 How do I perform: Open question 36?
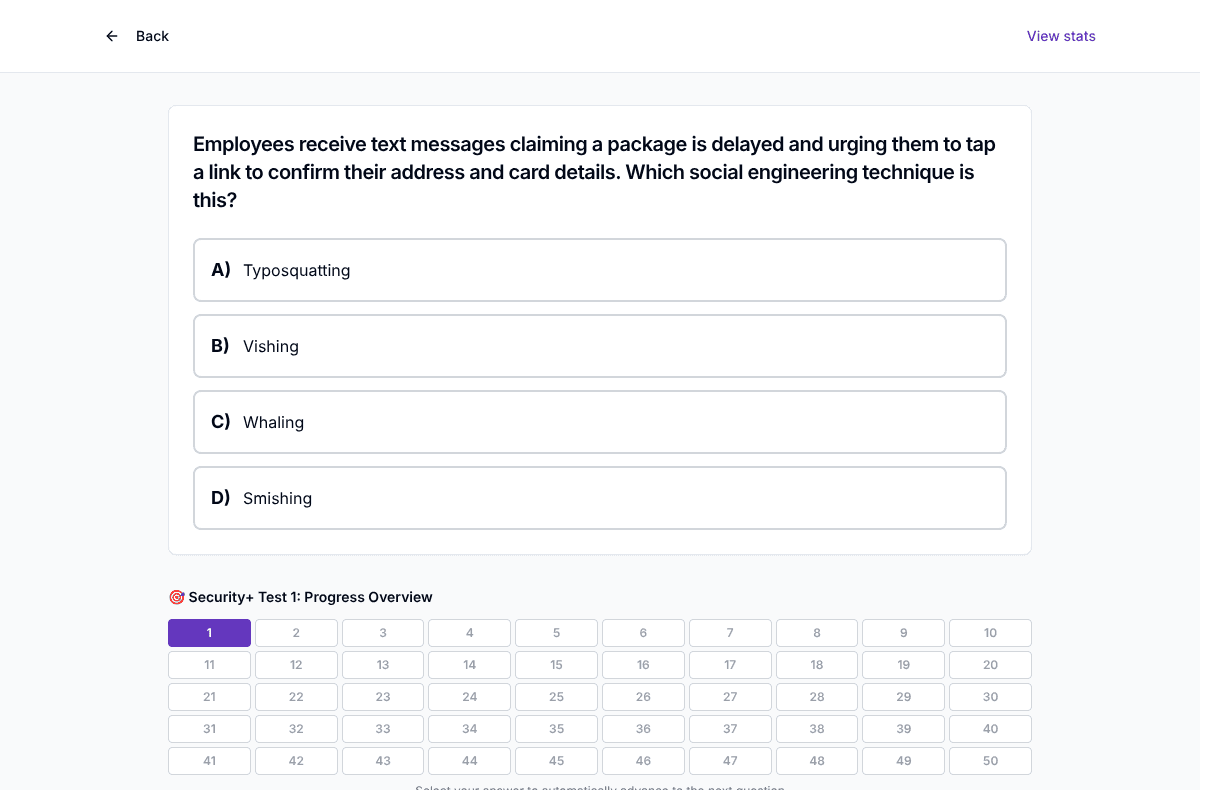pyautogui.click(x=643, y=729)
